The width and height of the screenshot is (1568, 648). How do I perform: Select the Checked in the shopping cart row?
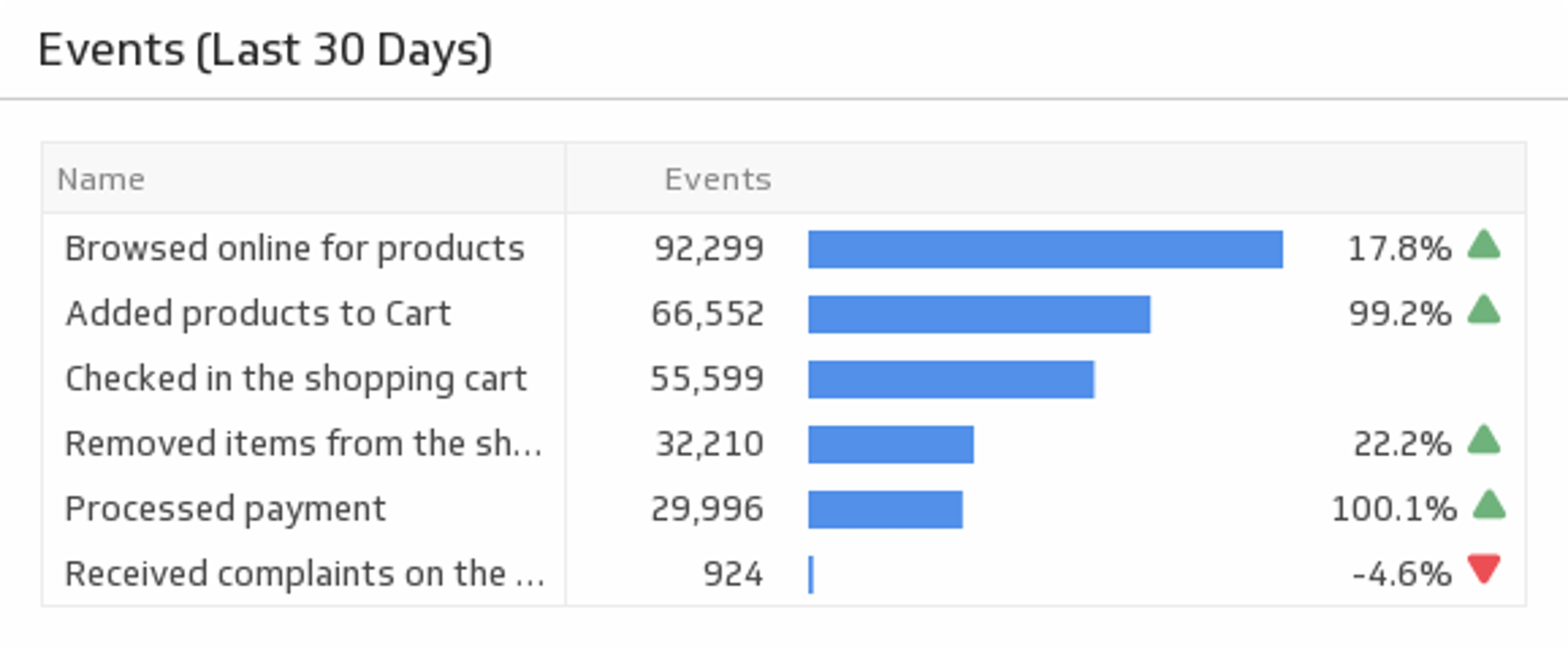296,378
